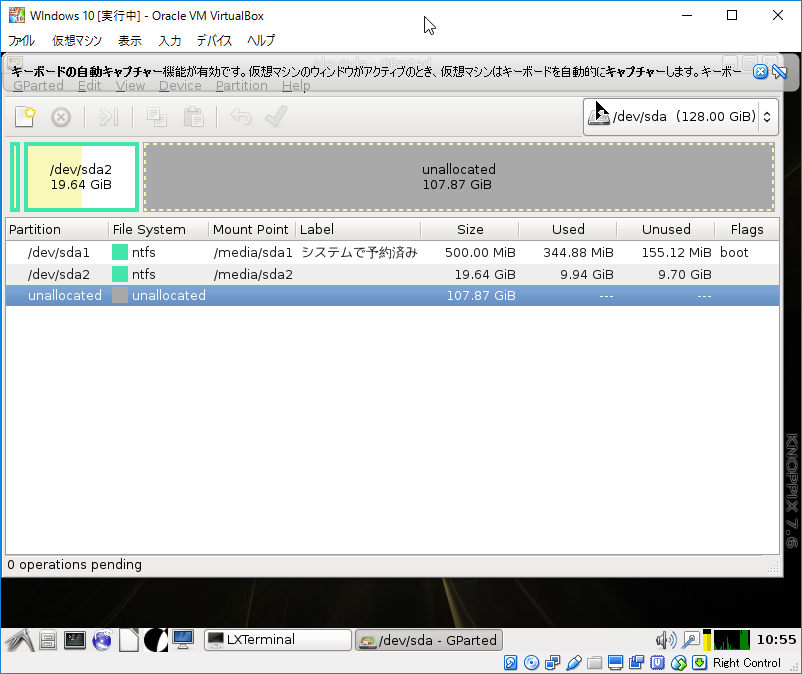The image size is (802, 674).
Task: Click the CPU usage monitor graph
Action: click(x=731, y=640)
